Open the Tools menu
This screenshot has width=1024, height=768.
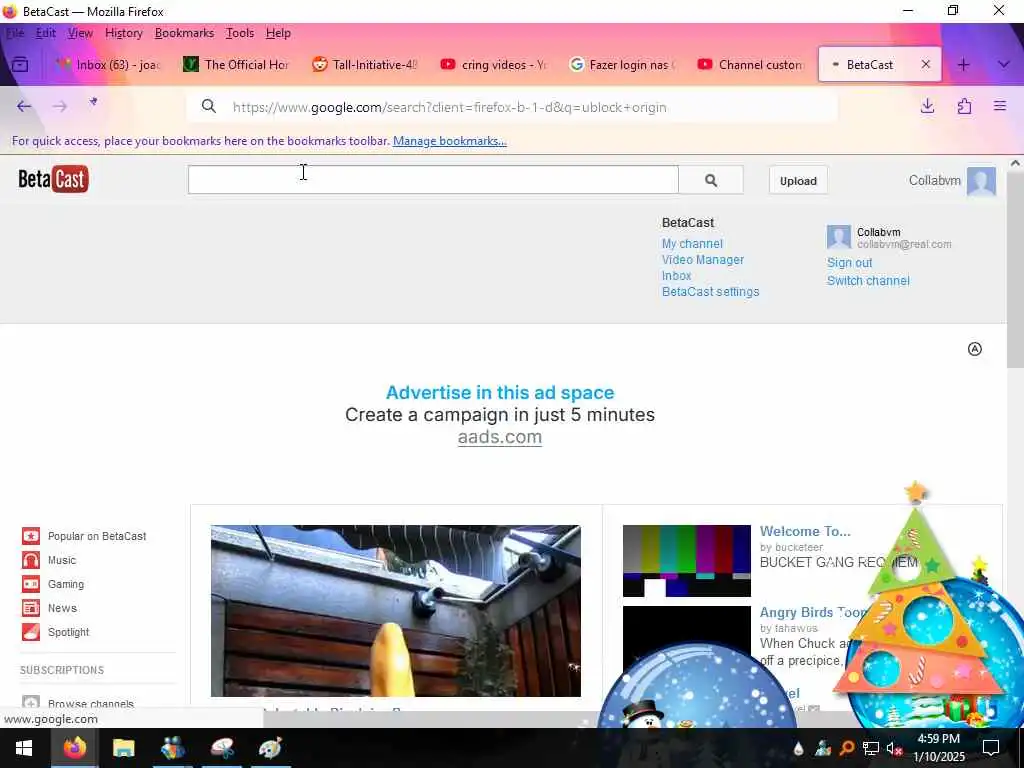click(240, 33)
